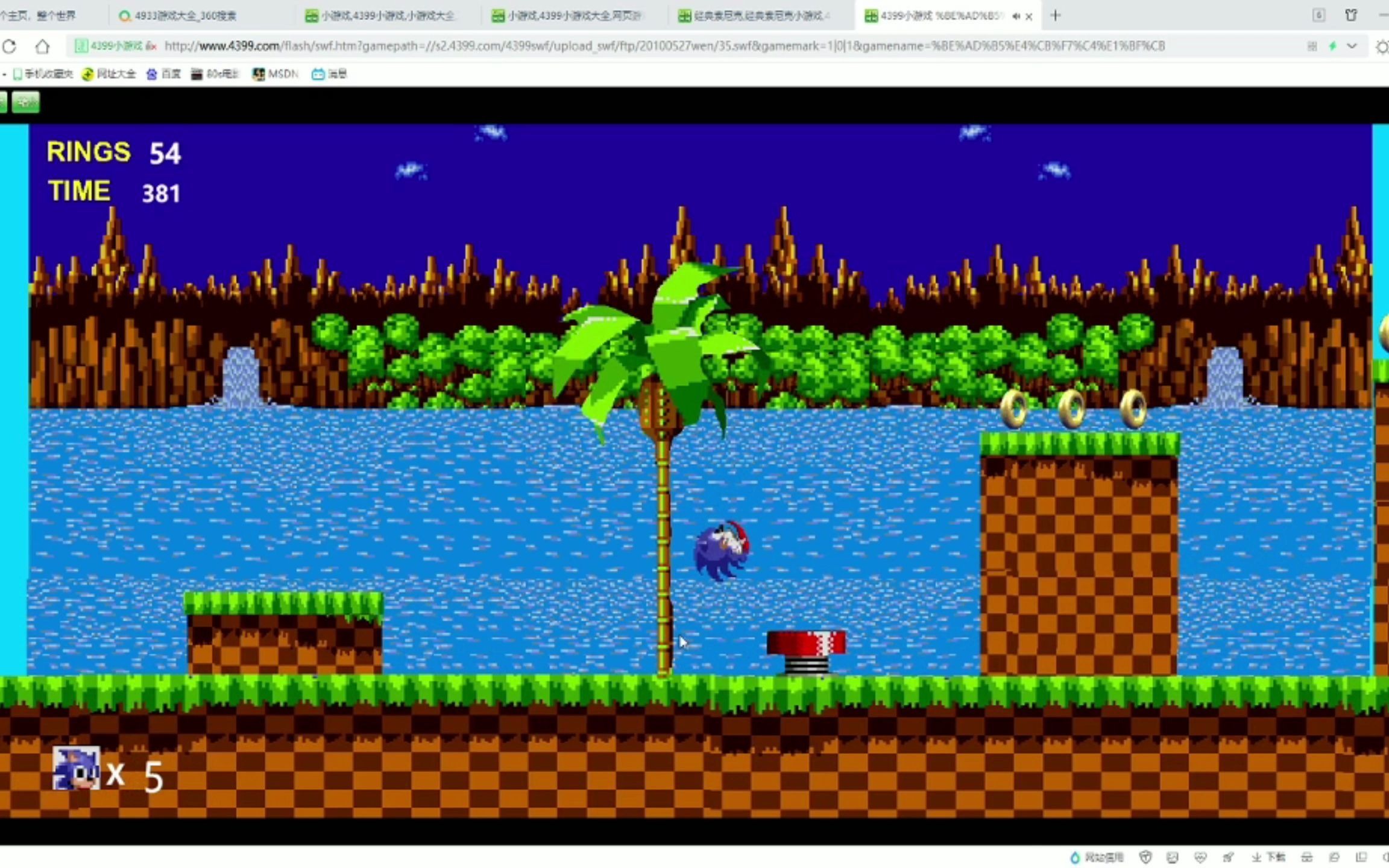Open the tab count box showing 6

pos(1318,15)
